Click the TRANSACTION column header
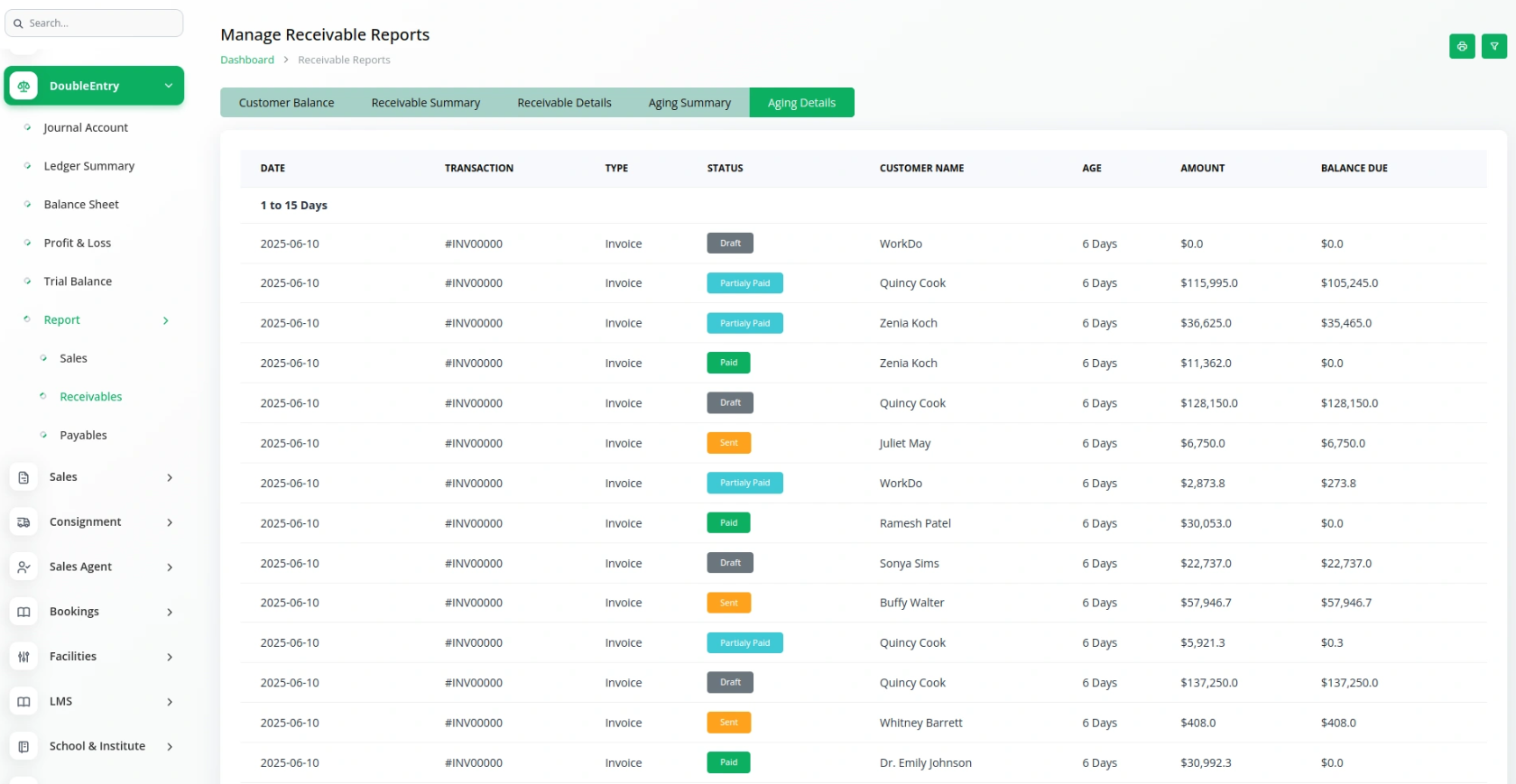This screenshot has height=784, width=1516. tap(478, 169)
